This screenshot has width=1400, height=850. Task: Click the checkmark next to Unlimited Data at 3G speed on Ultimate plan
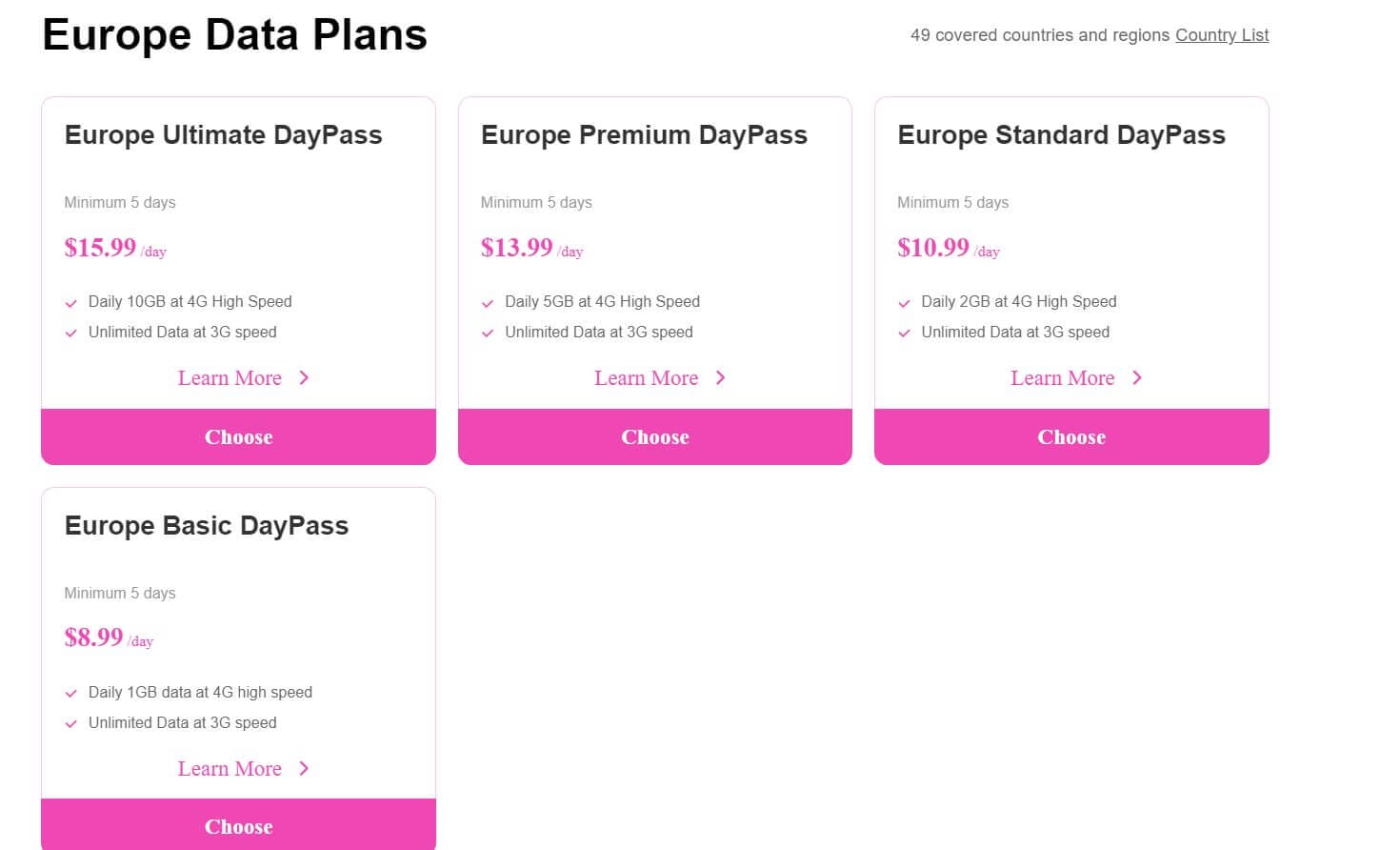coord(71,333)
